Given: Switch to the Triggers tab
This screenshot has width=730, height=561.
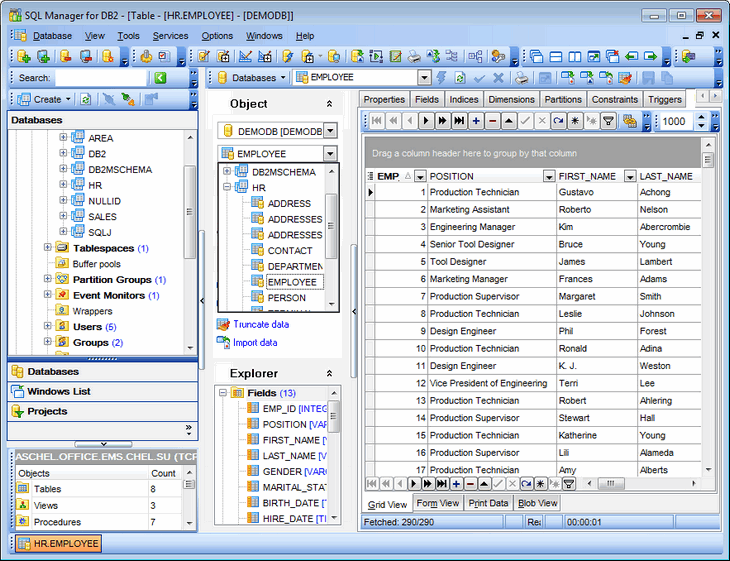Looking at the screenshot, I should click(x=664, y=99).
